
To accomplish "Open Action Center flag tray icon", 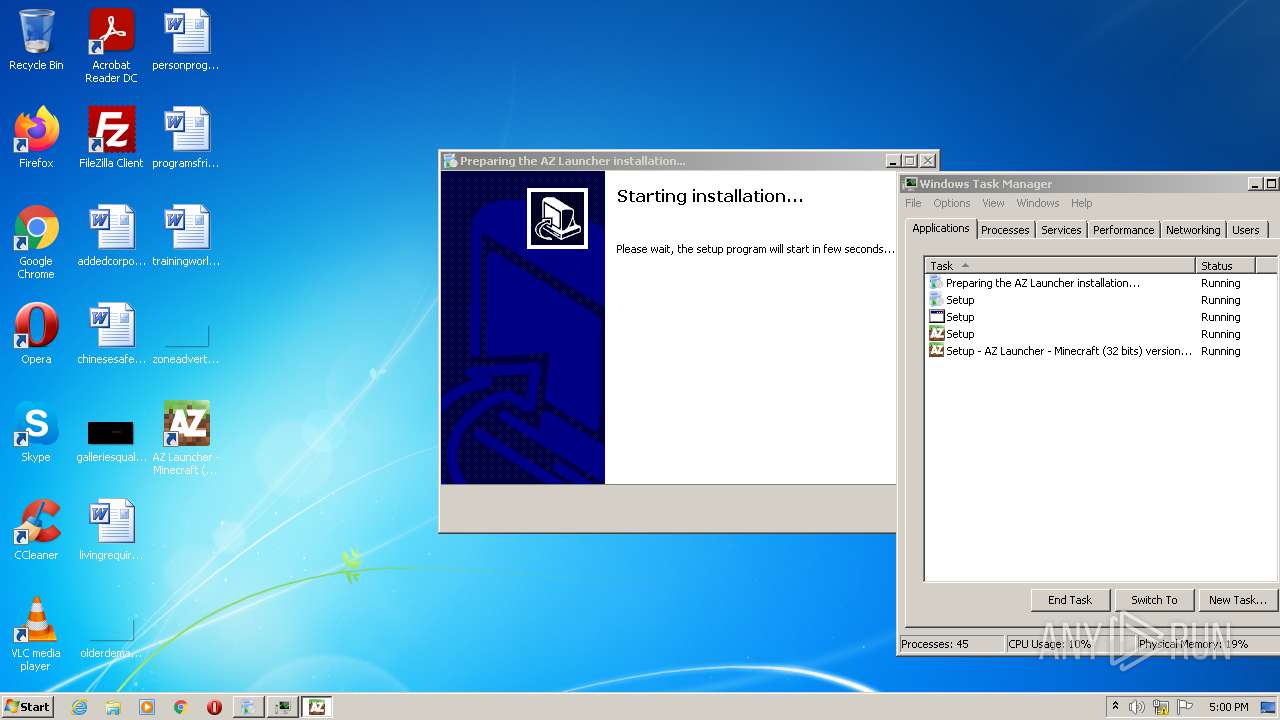I will click(1185, 707).
